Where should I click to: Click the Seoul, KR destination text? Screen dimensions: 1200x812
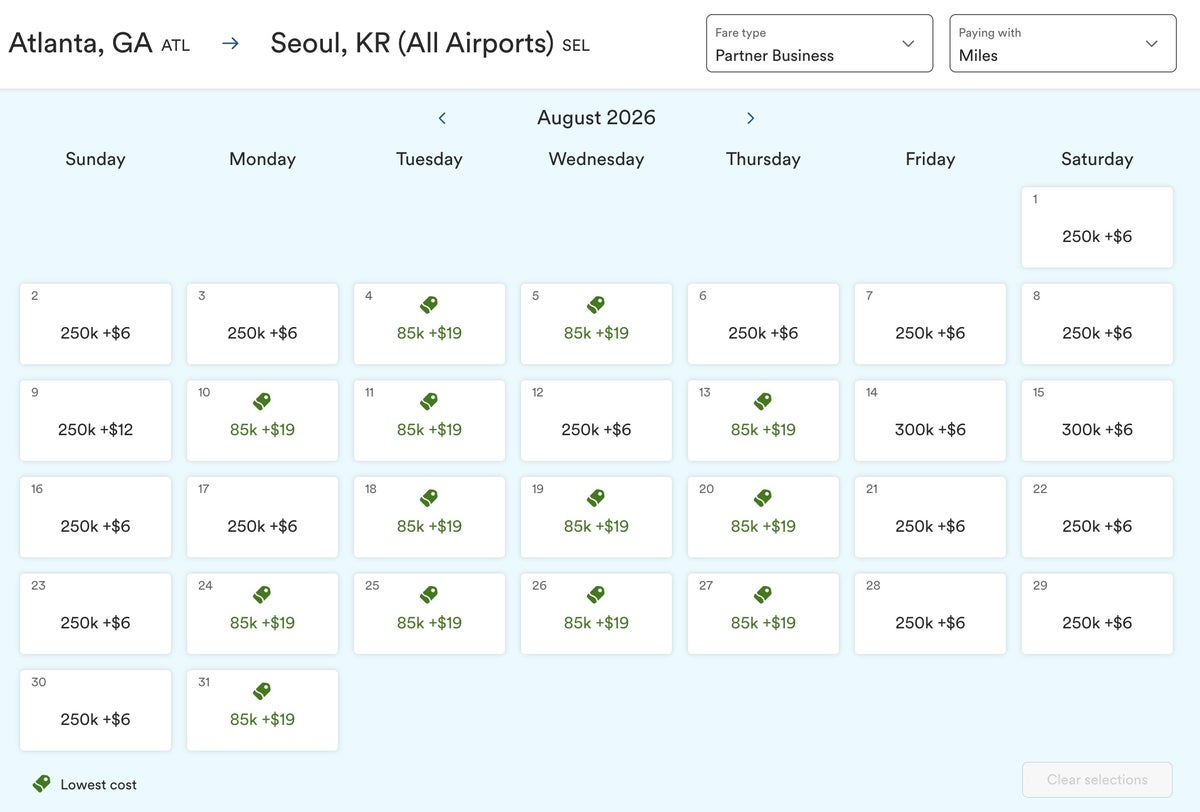pyautogui.click(x=412, y=44)
